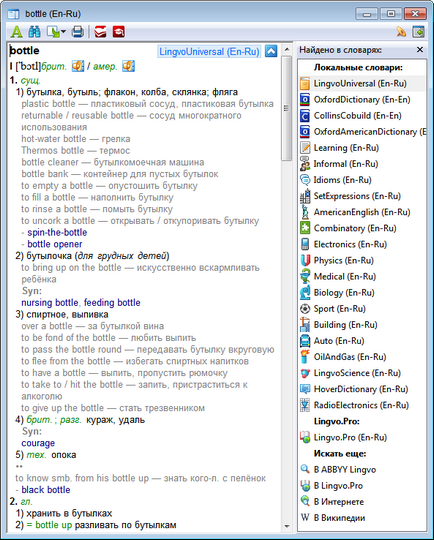The width and height of the screenshot is (434, 540).
Task: Click the Medical (En-Ru) icon
Action: 305,276
